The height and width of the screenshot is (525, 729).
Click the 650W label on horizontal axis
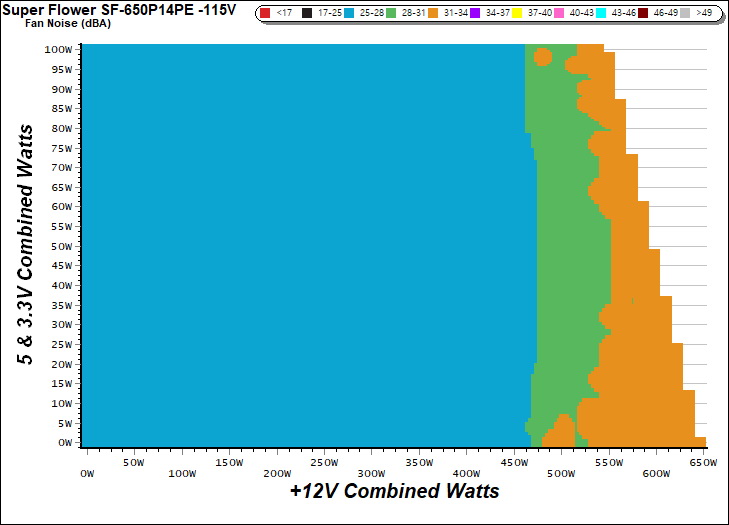click(702, 463)
